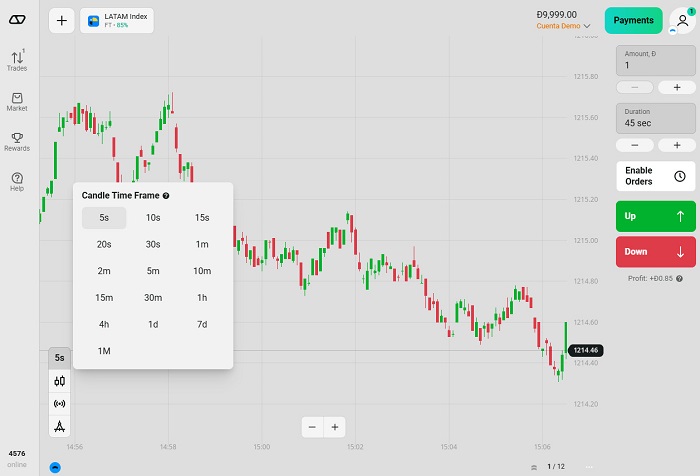Click the current price label 1214.46
Viewport: 700px width, 476px height.
click(586, 351)
